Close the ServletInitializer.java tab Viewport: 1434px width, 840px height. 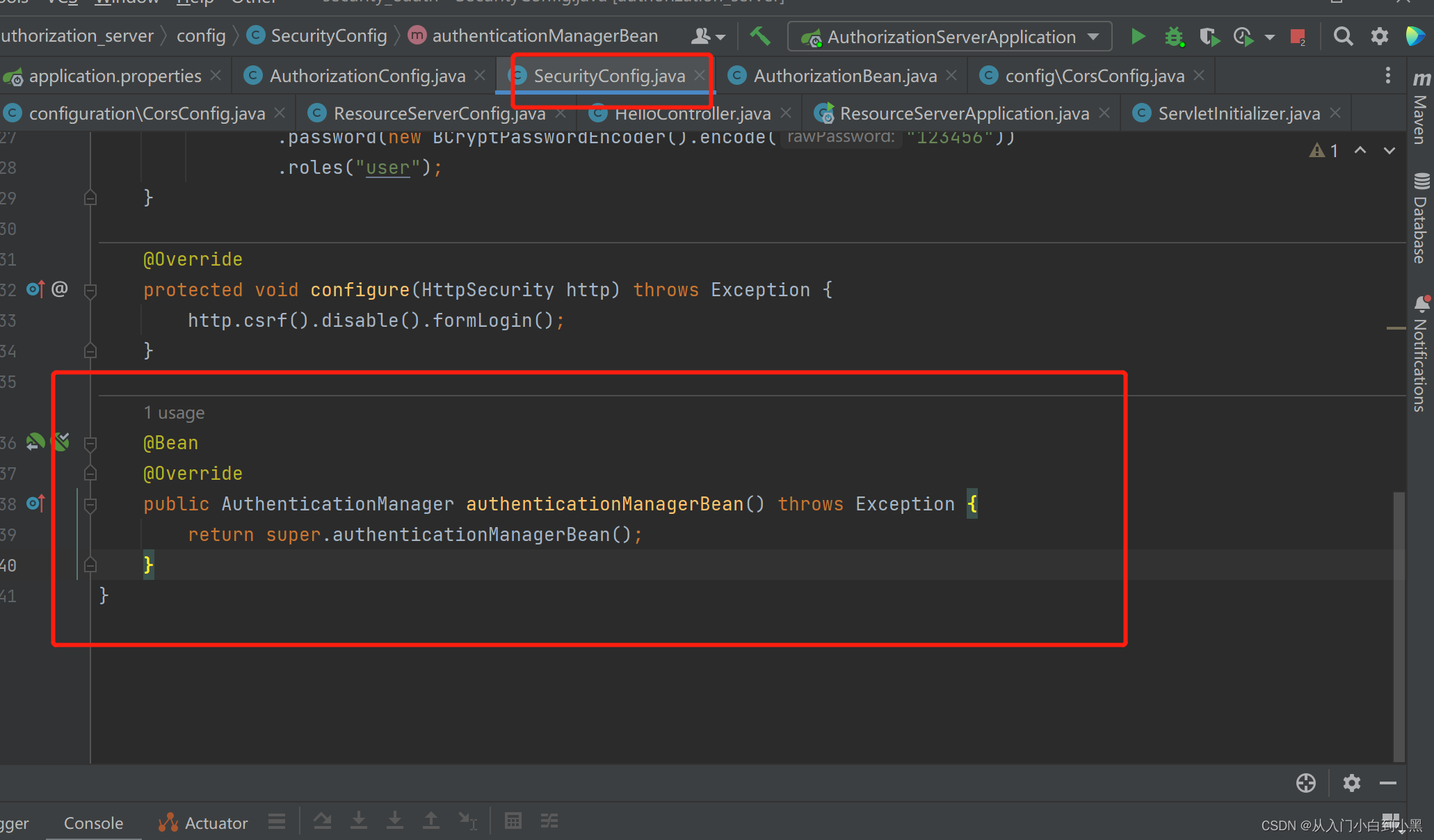[1335, 113]
